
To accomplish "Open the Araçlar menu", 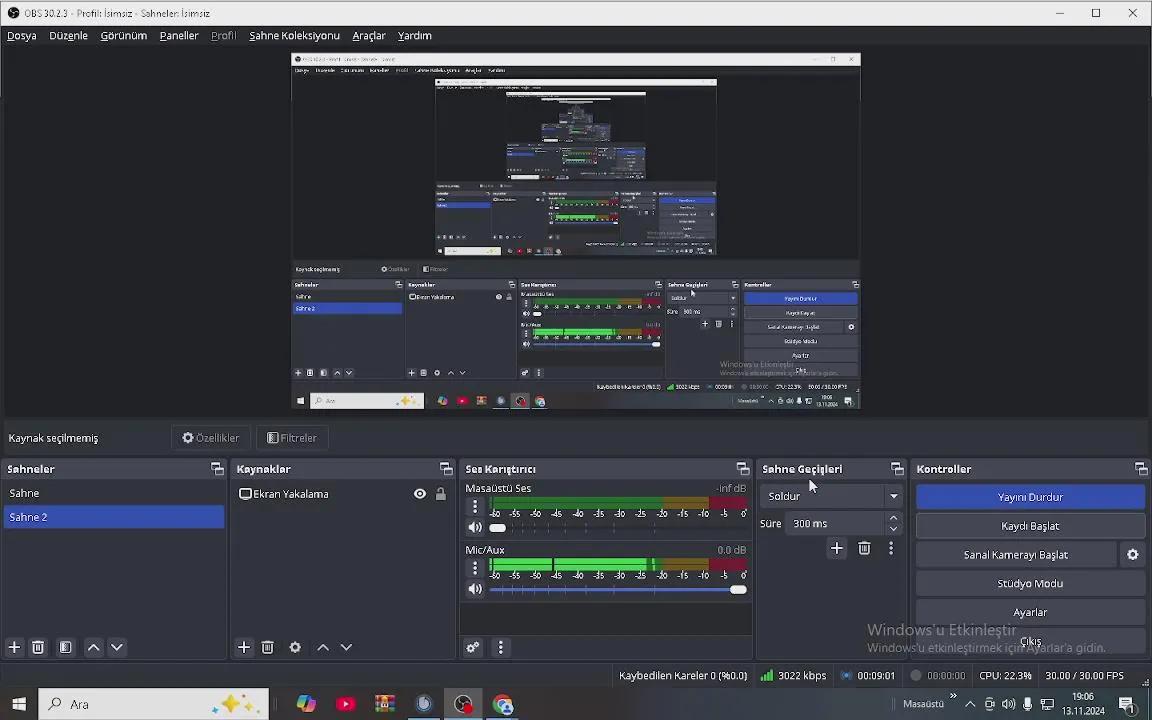I will tap(368, 36).
